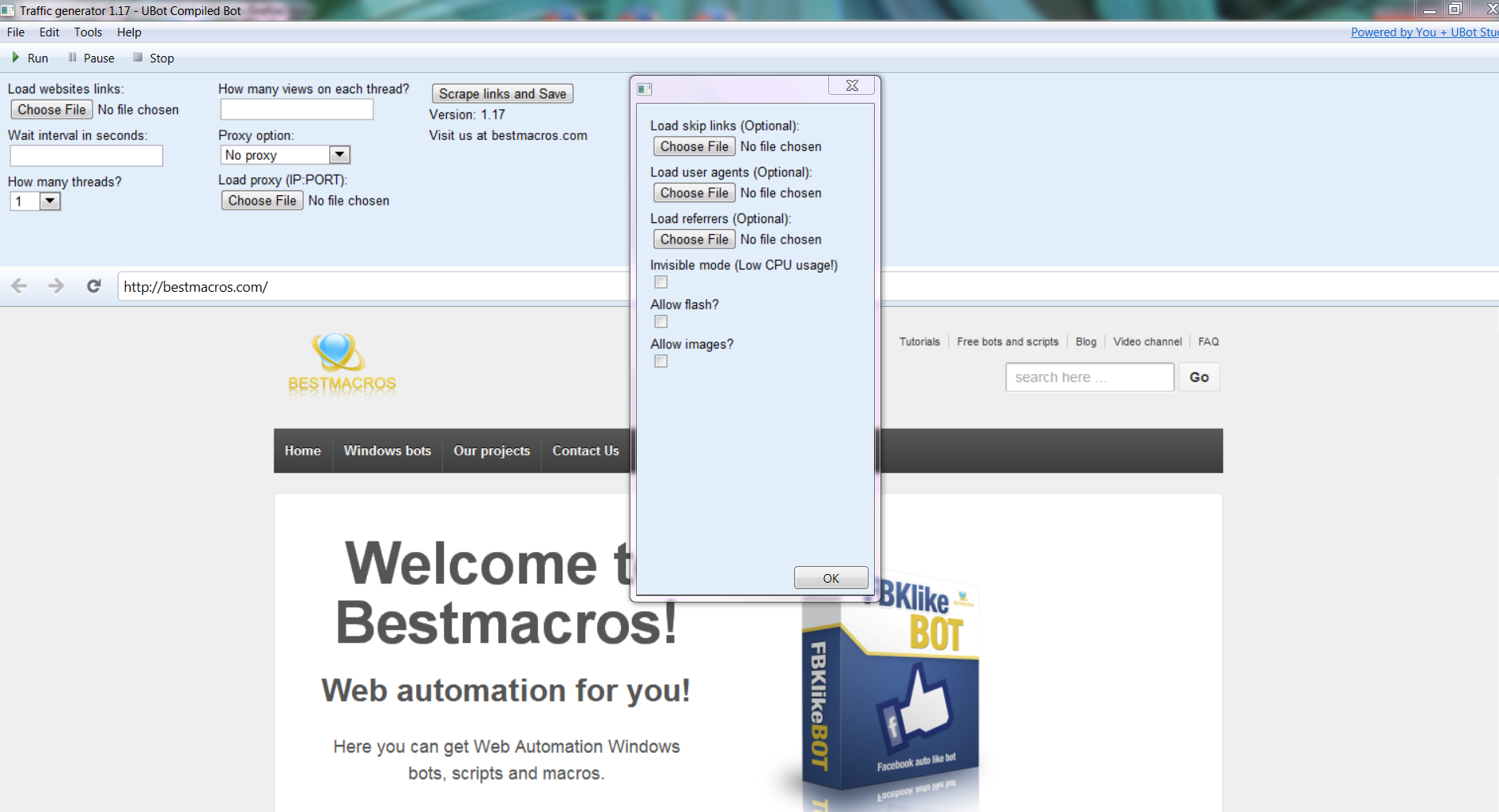1499x812 pixels.
Task: Open the Tools menu
Action: (x=88, y=32)
